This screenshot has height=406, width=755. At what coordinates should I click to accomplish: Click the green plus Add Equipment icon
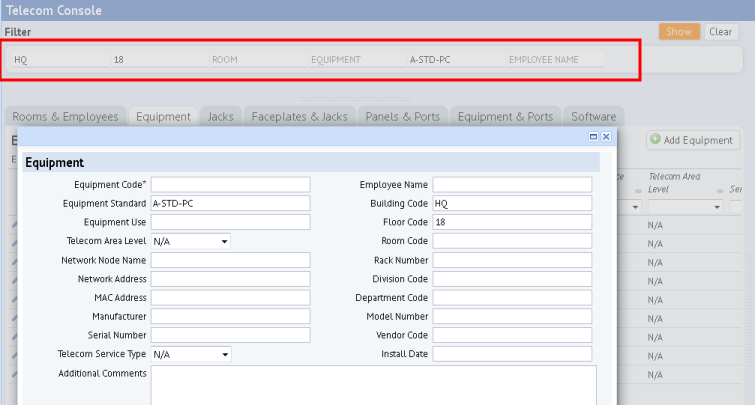click(x=655, y=140)
